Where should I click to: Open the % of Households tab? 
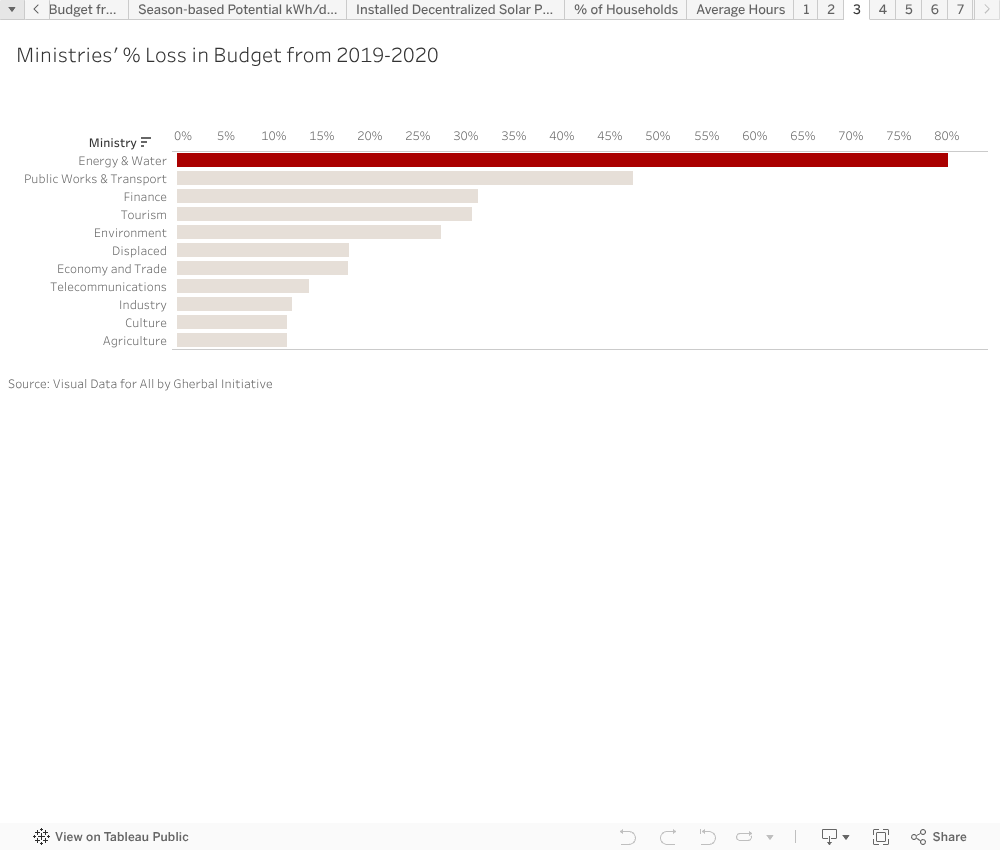(x=626, y=10)
